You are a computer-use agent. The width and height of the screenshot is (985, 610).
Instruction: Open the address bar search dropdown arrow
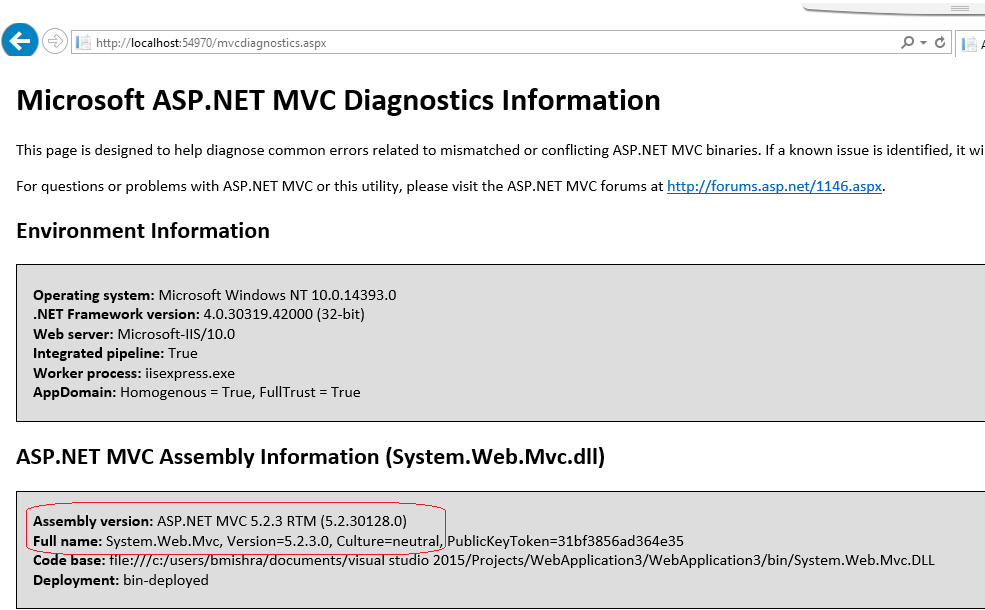point(923,42)
